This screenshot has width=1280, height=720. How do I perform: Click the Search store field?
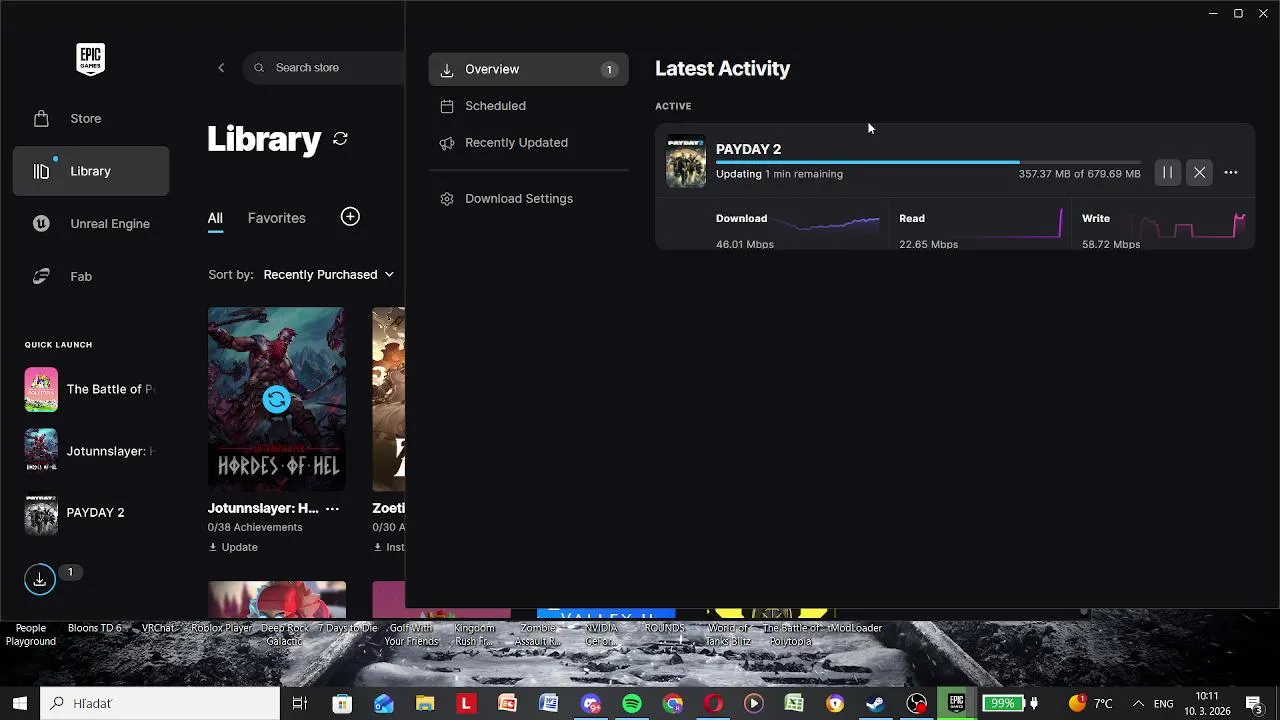tap(324, 68)
